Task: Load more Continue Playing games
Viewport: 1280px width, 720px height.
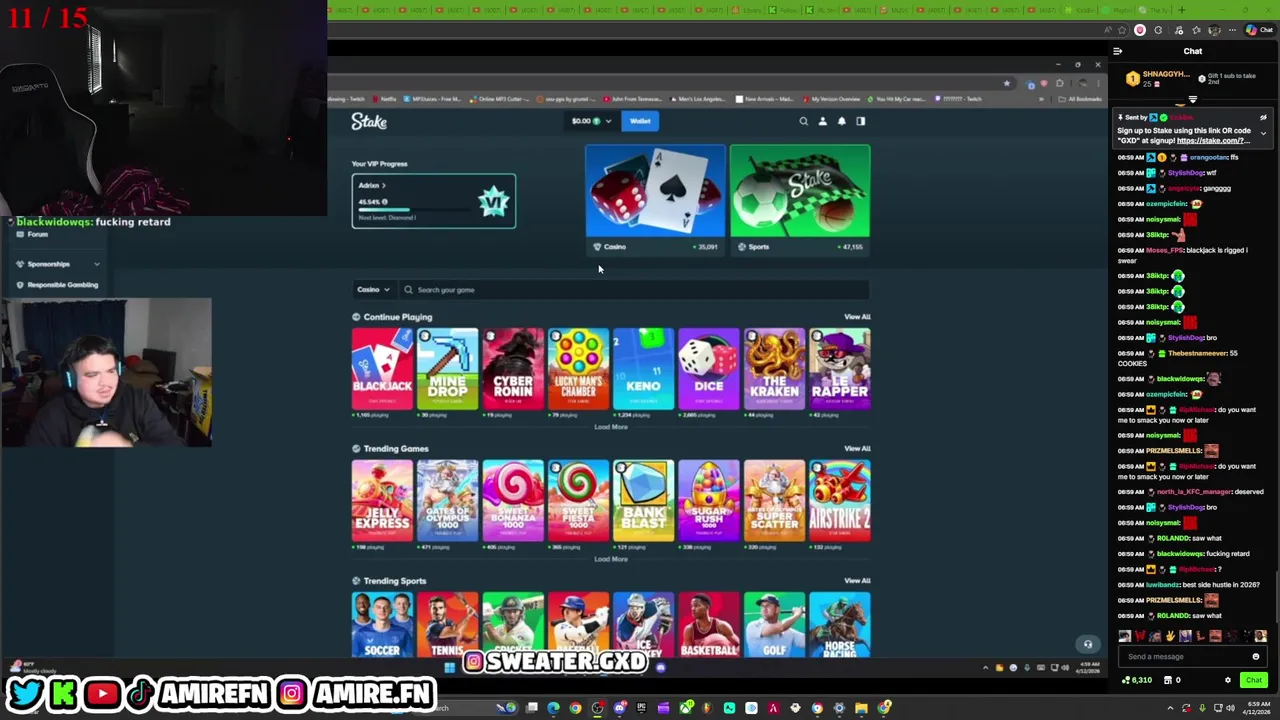Action: (x=611, y=427)
